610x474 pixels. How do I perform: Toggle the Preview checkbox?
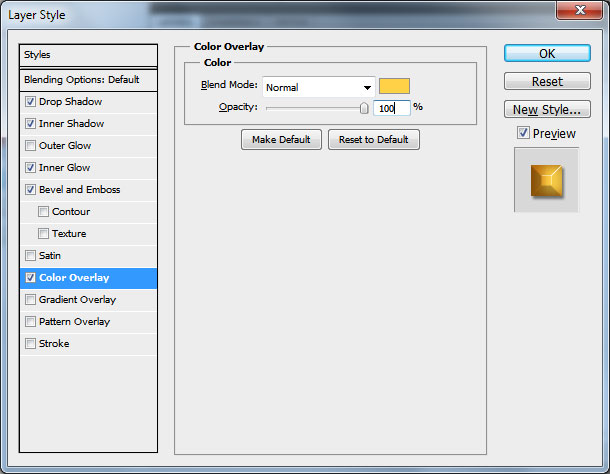point(523,133)
